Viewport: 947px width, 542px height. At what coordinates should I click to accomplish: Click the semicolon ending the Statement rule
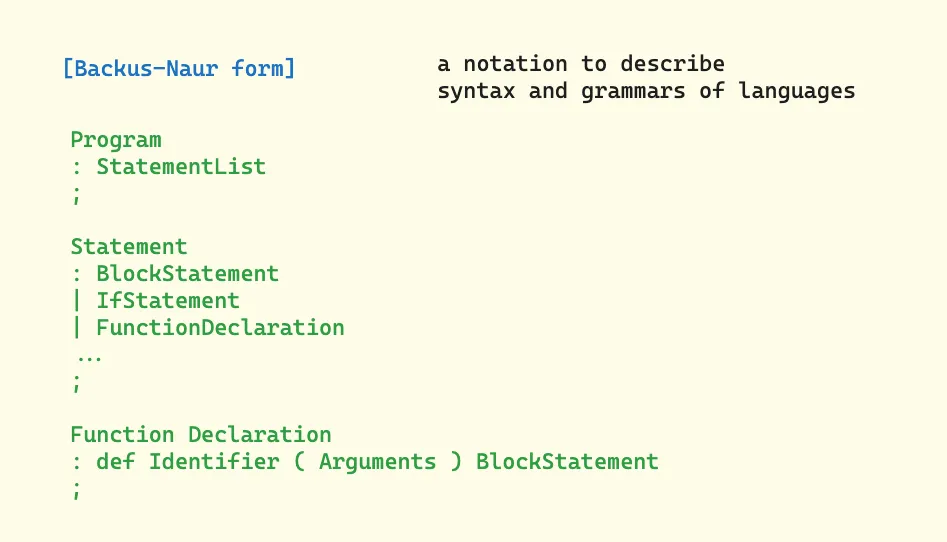[x=75, y=382]
